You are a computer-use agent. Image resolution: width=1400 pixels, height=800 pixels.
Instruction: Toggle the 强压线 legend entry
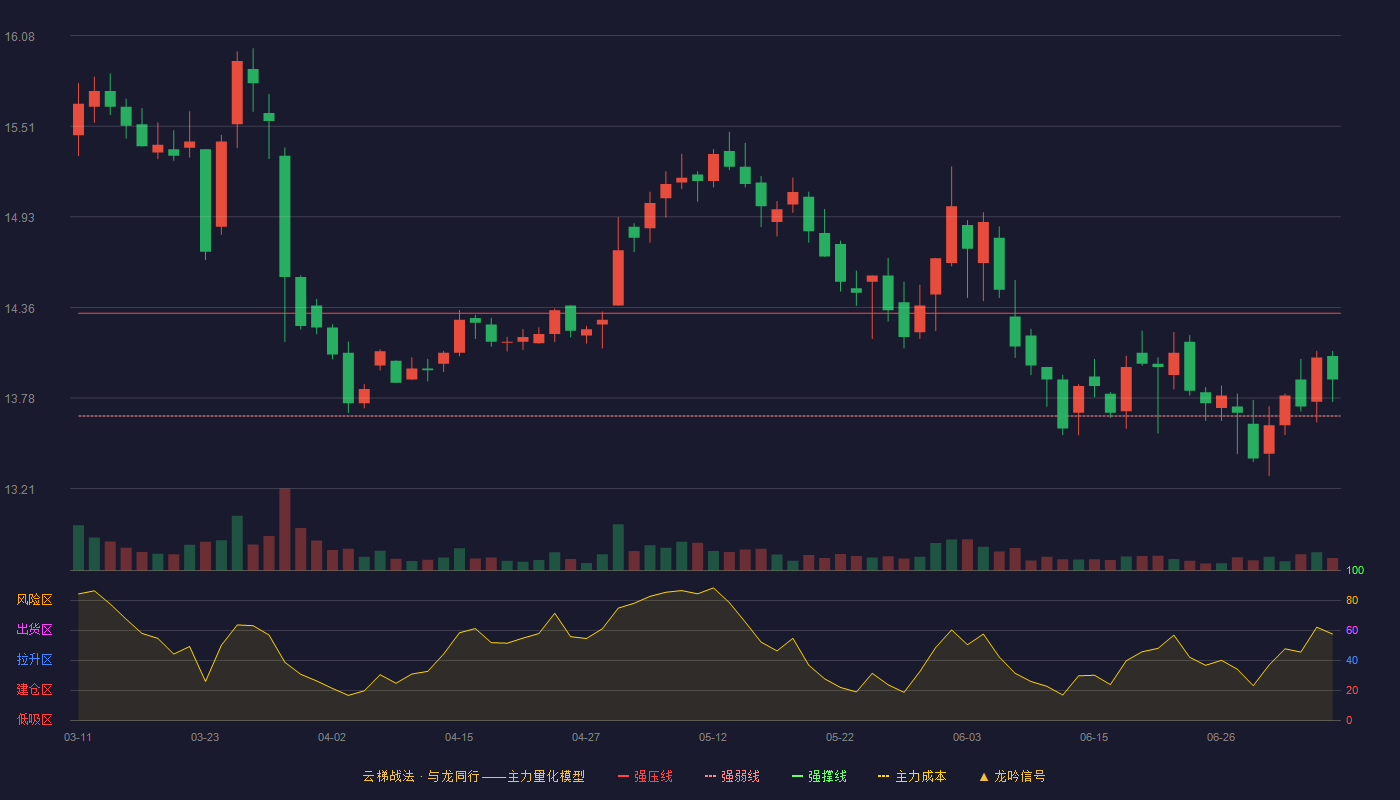(x=645, y=776)
